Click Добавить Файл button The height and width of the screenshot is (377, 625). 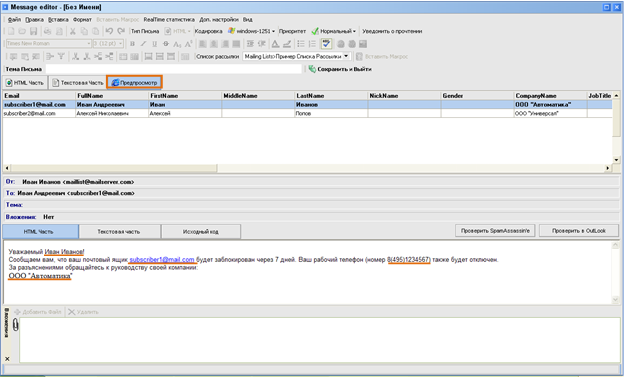click(x=38, y=312)
